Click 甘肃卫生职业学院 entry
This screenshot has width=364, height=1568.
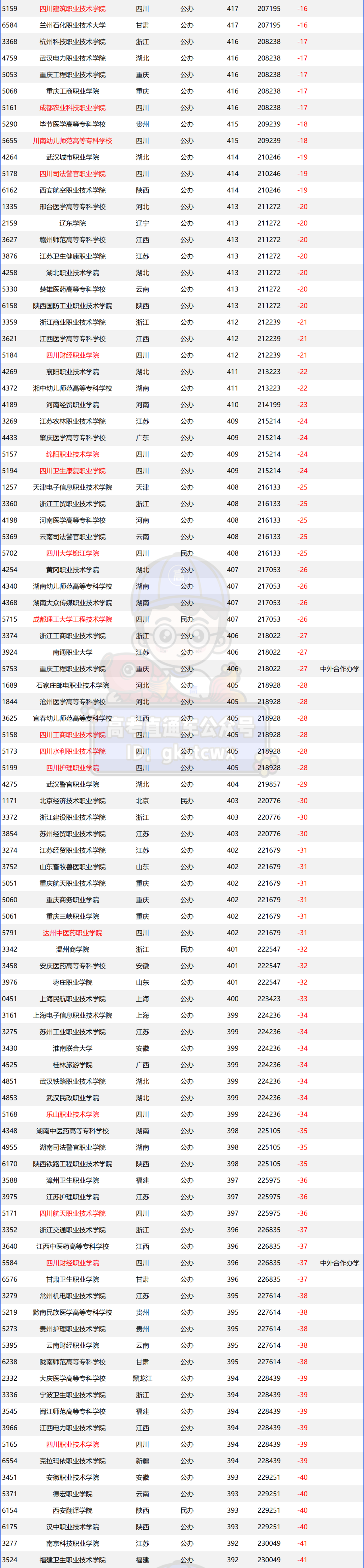click(x=72, y=1280)
